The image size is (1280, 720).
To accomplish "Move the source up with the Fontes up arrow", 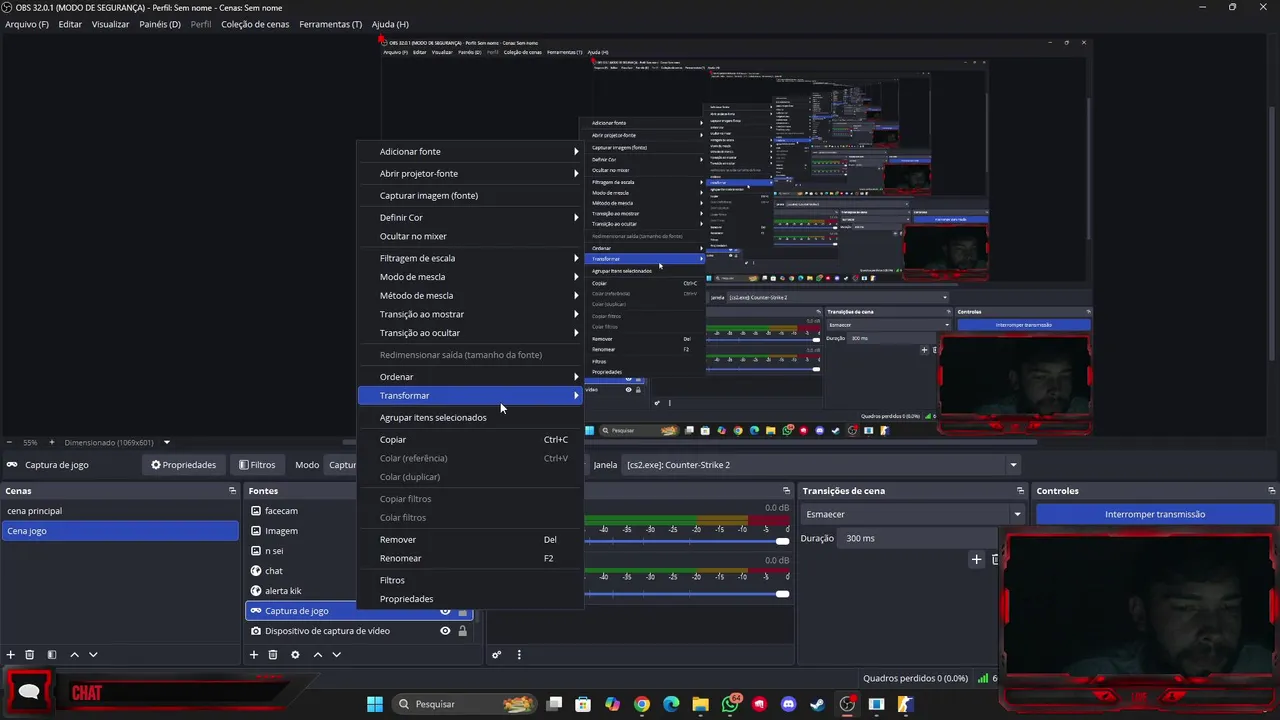I will click(318, 655).
